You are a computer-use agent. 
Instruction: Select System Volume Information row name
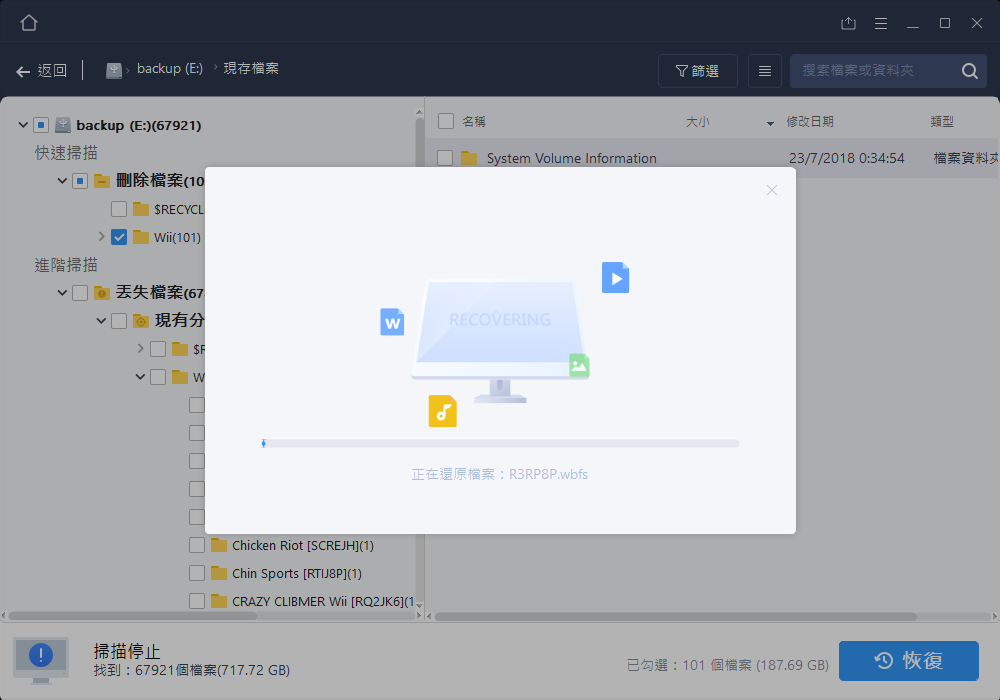[571, 158]
